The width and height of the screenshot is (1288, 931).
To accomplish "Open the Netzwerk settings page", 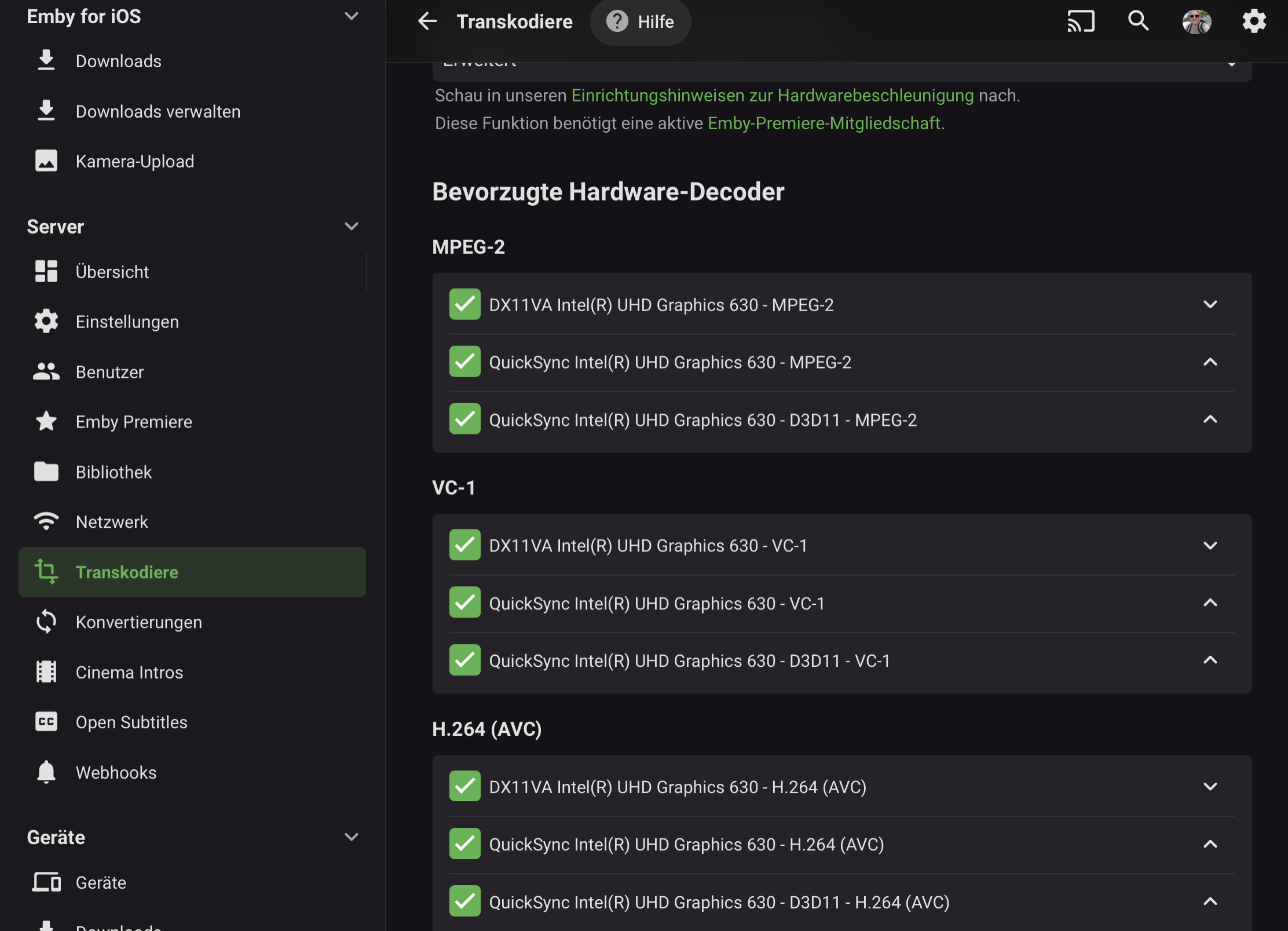I will pyautogui.click(x=192, y=521).
